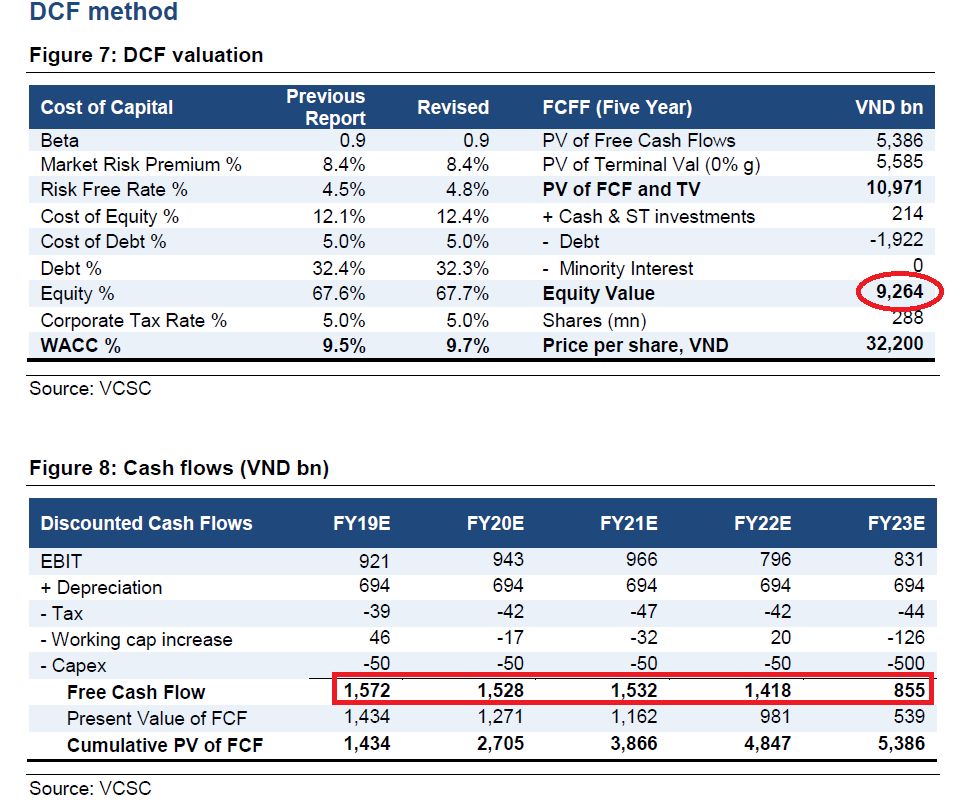Screen dimensions: 967x803
Task: Click the 'Revised' column header
Action: coord(453,108)
